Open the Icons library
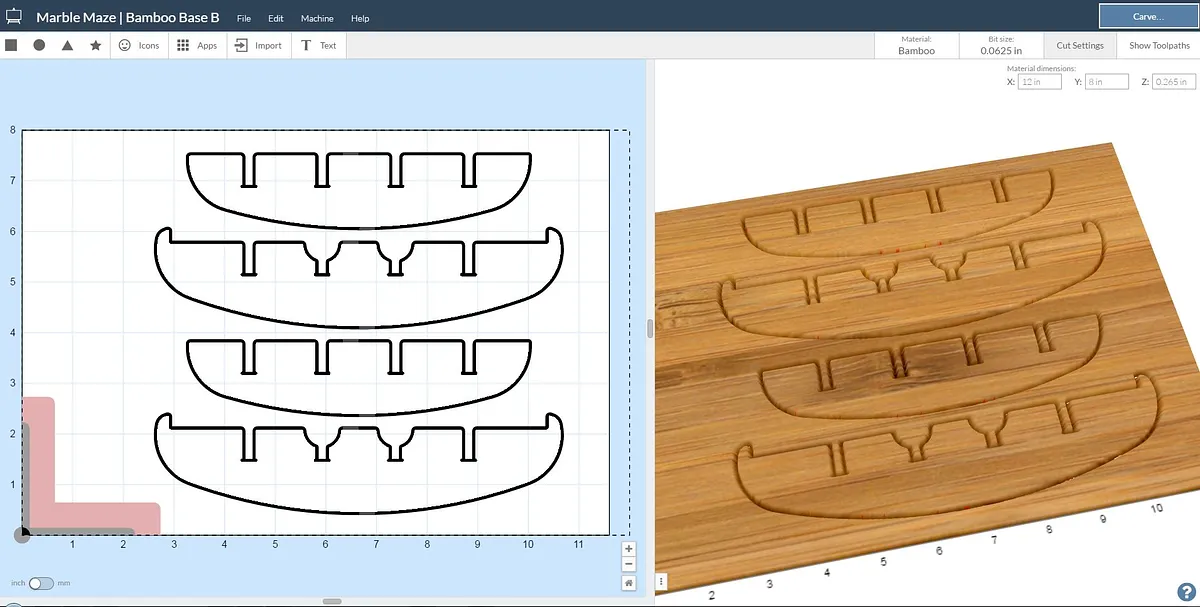 tap(138, 45)
